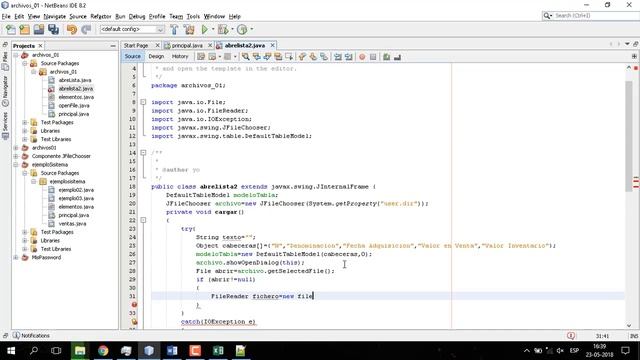The image size is (640, 360).
Task: Click Comment icon in editor toolbar
Action: (387, 57)
